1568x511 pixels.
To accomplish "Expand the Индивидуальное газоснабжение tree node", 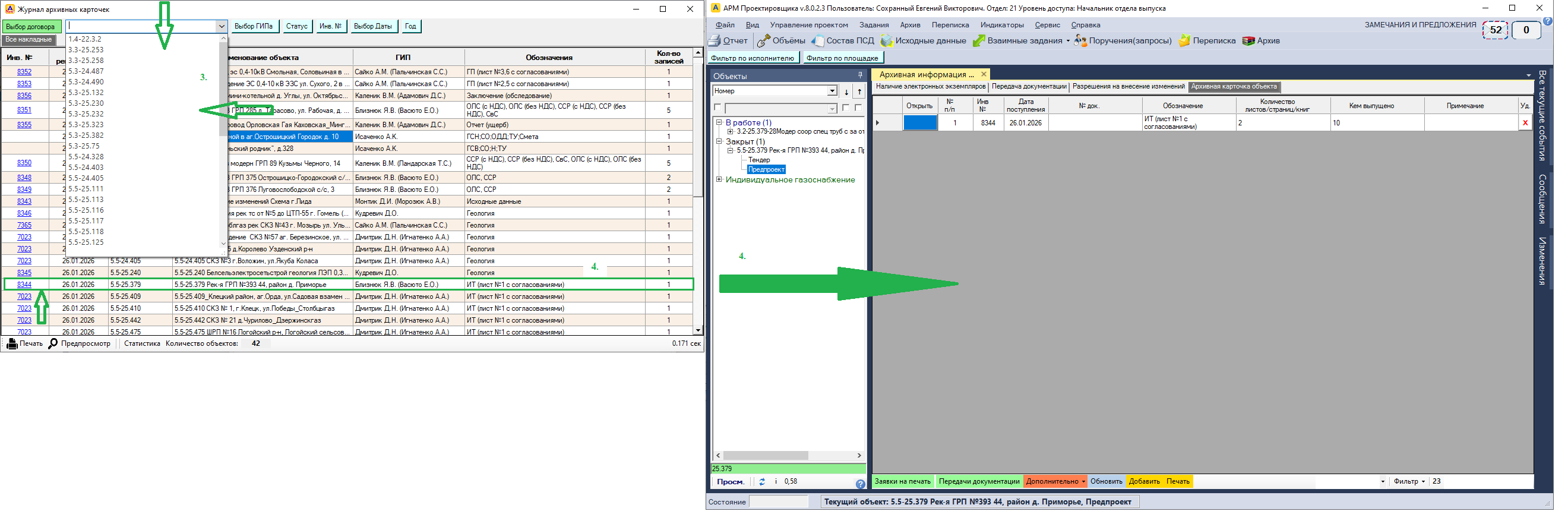I will click(x=719, y=179).
